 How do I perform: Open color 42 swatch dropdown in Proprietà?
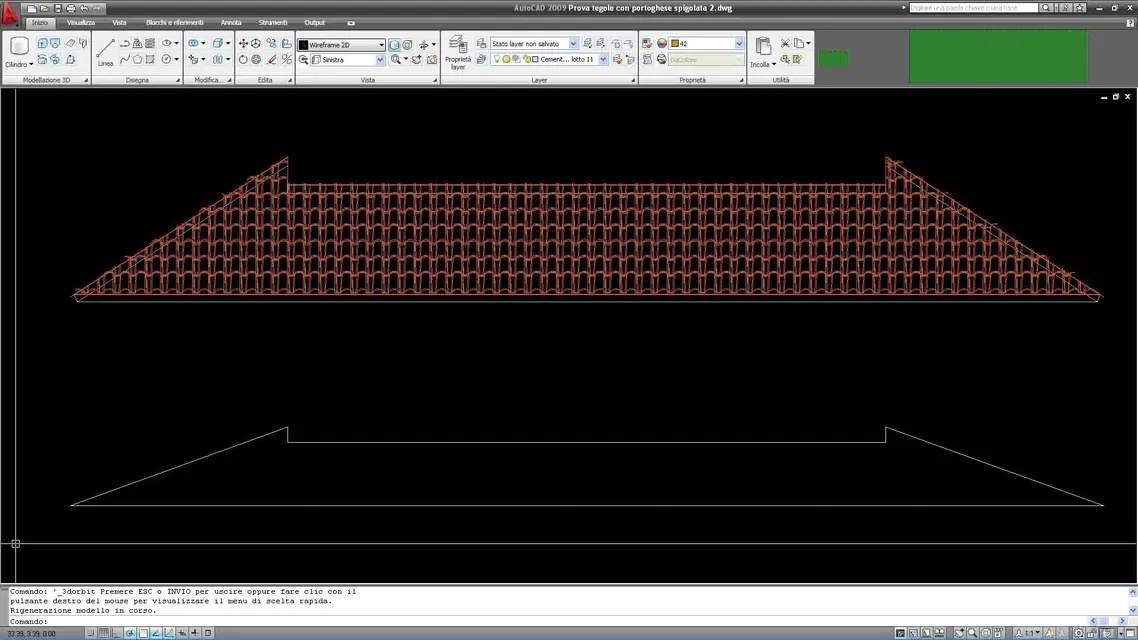(739, 44)
